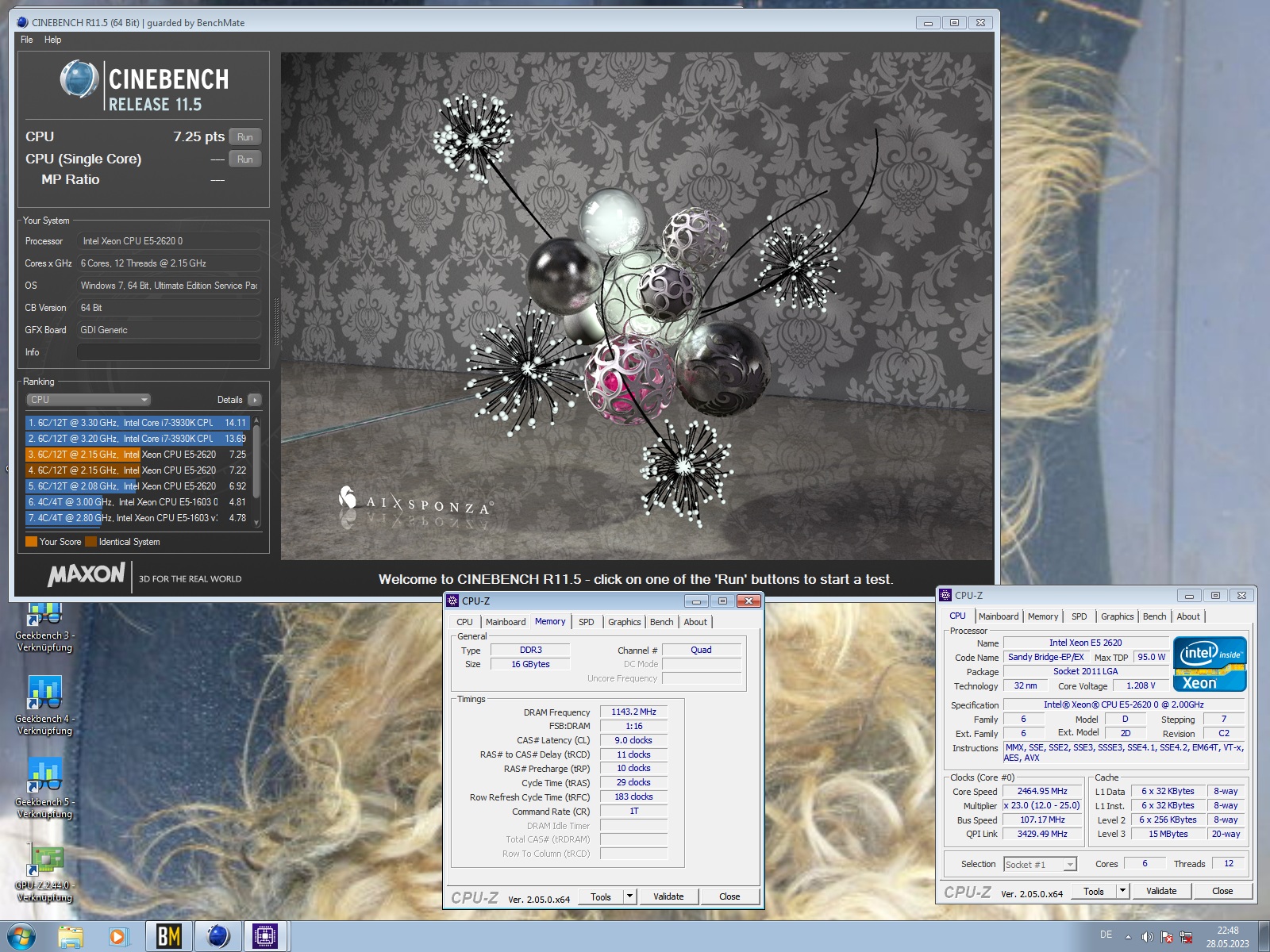Click Processor field Intel Xeon CPU E5-2620

point(169,241)
